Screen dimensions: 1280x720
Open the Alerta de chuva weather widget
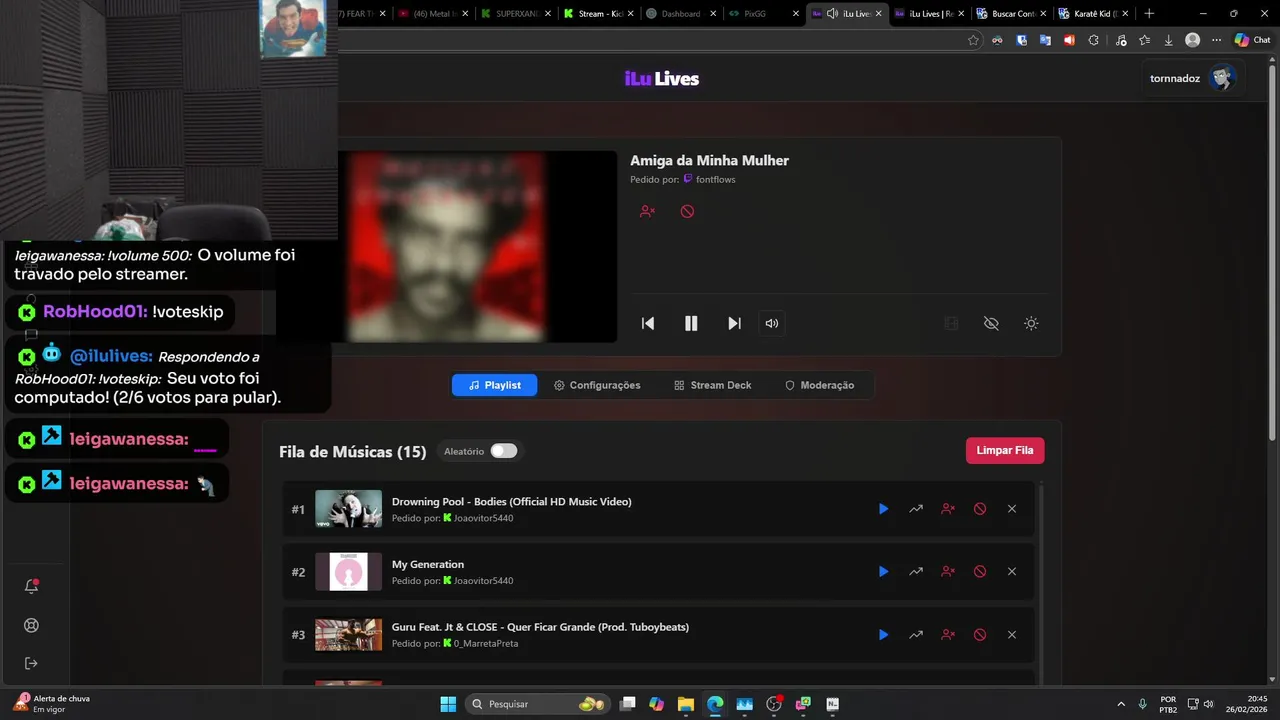(x=52, y=704)
